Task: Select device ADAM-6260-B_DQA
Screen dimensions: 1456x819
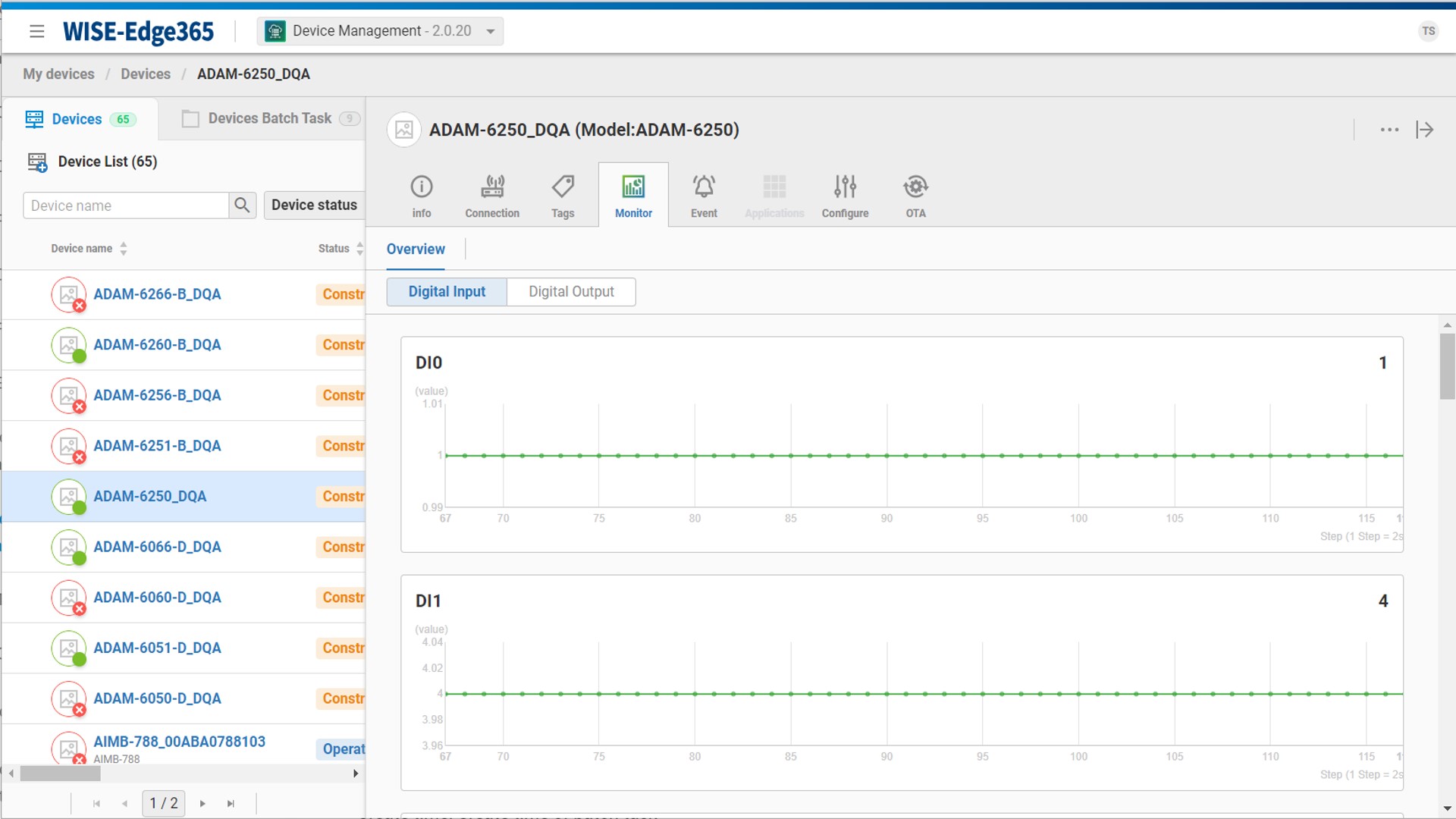Action: tap(157, 345)
